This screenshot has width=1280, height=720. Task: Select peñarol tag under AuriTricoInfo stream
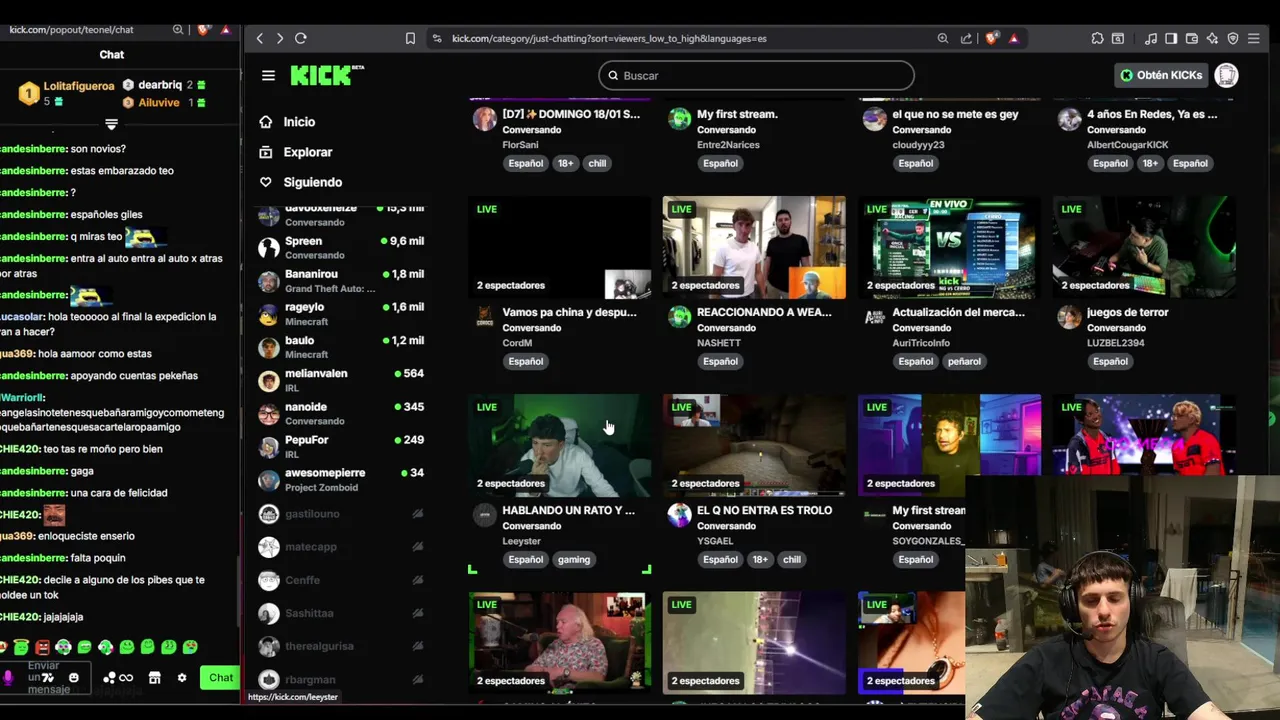[964, 361]
